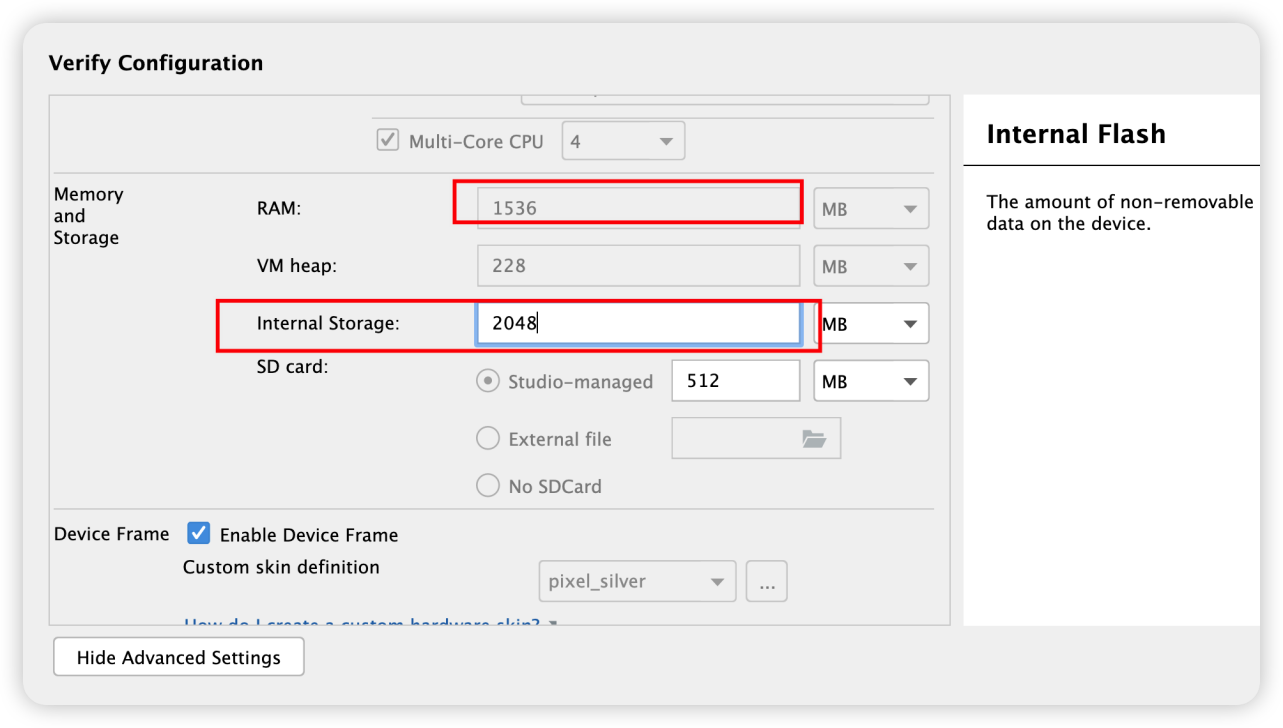
Task: Uncheck Enable Device Frame checkbox
Action: [x=199, y=534]
